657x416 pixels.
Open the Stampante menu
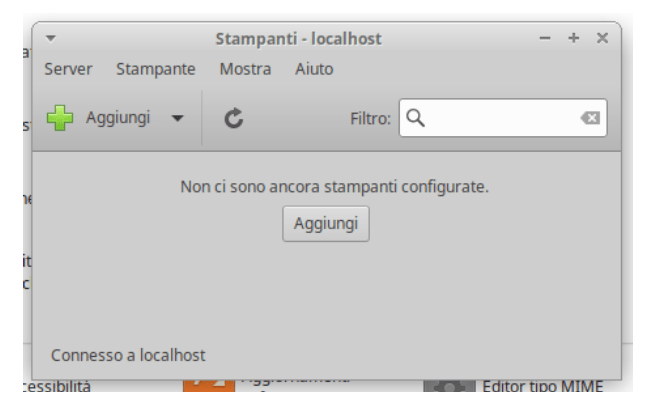(x=155, y=69)
